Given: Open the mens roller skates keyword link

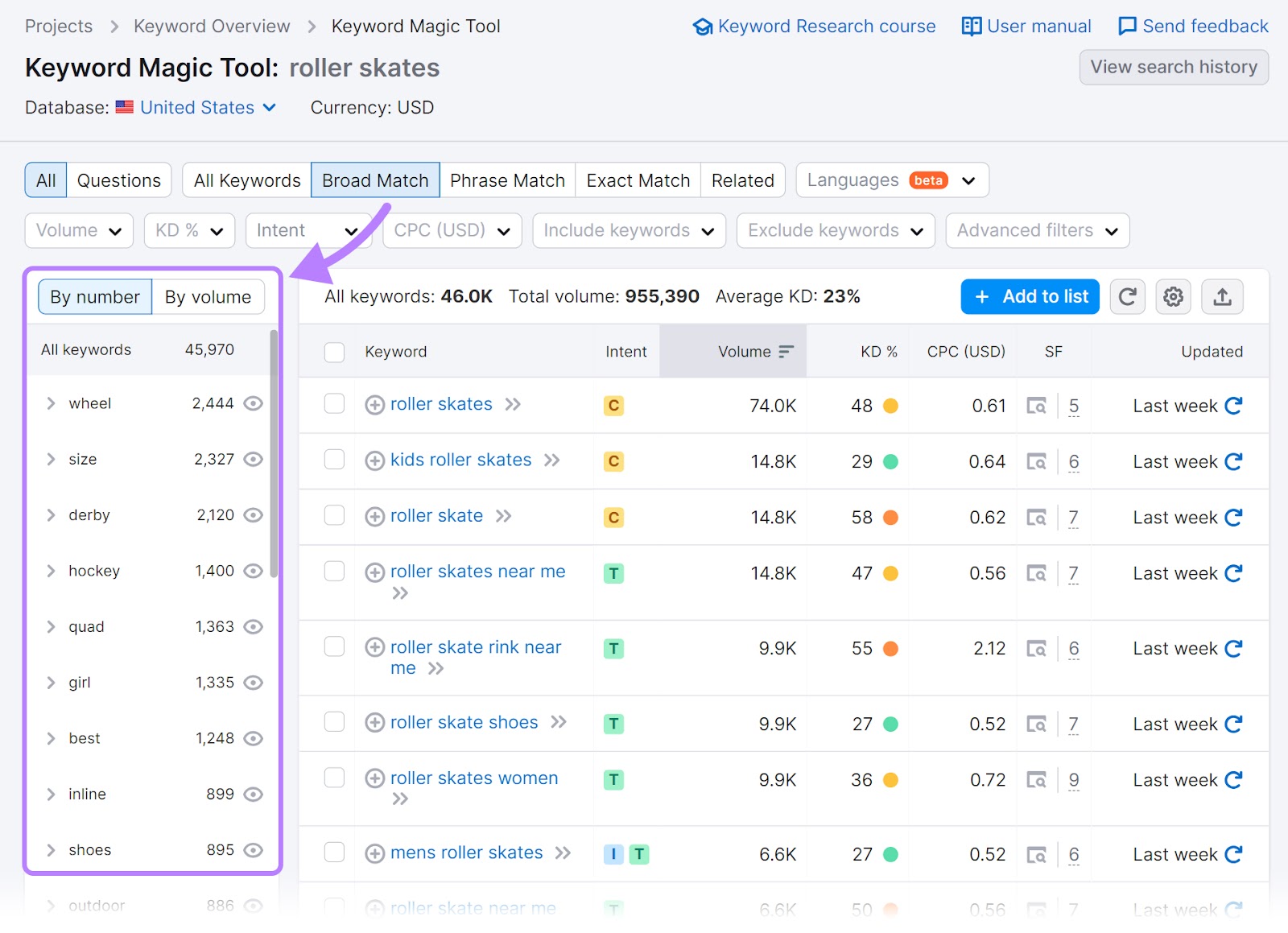Looking at the screenshot, I should point(466,852).
